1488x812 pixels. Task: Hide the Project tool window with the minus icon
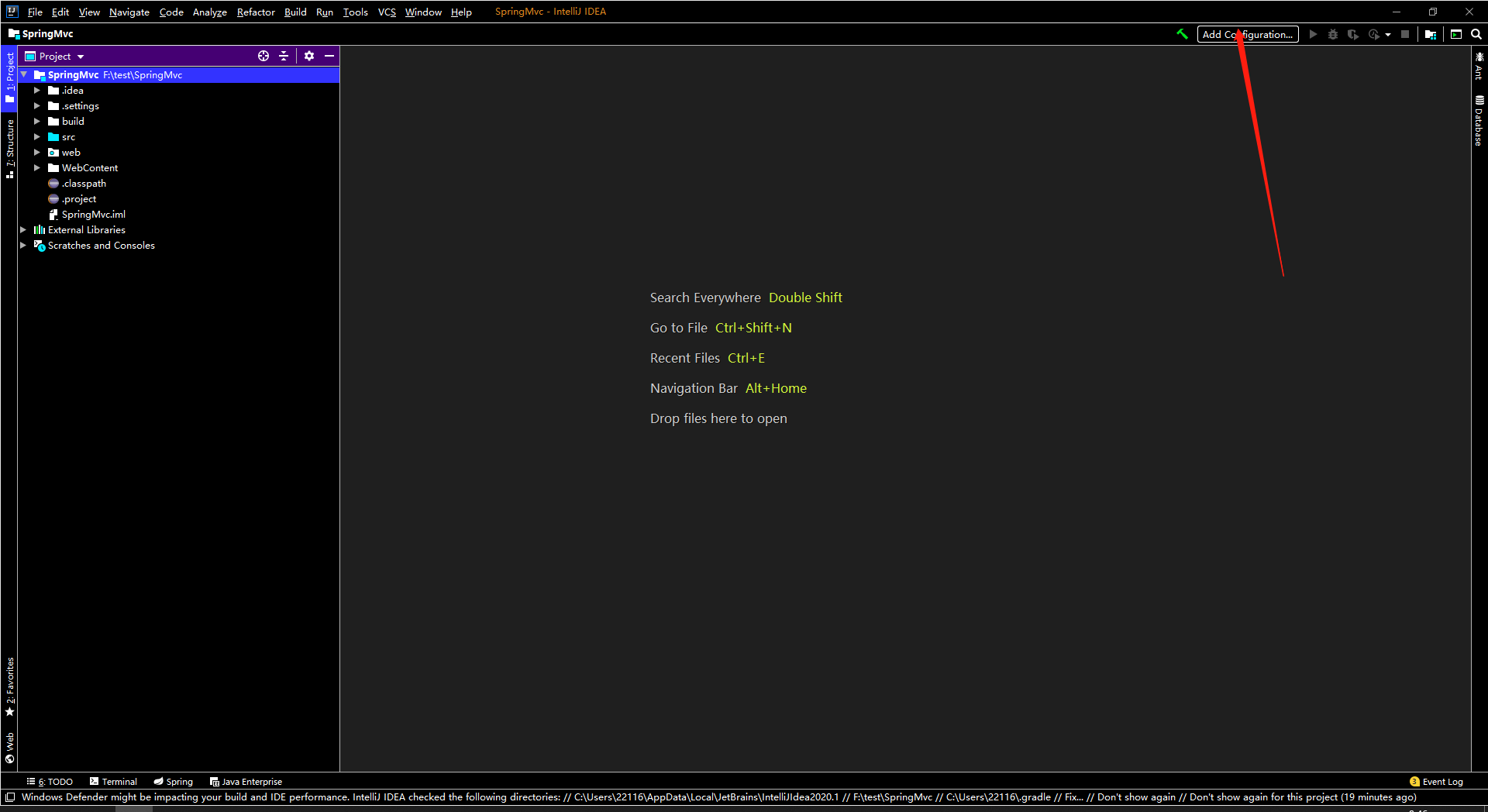pos(329,56)
